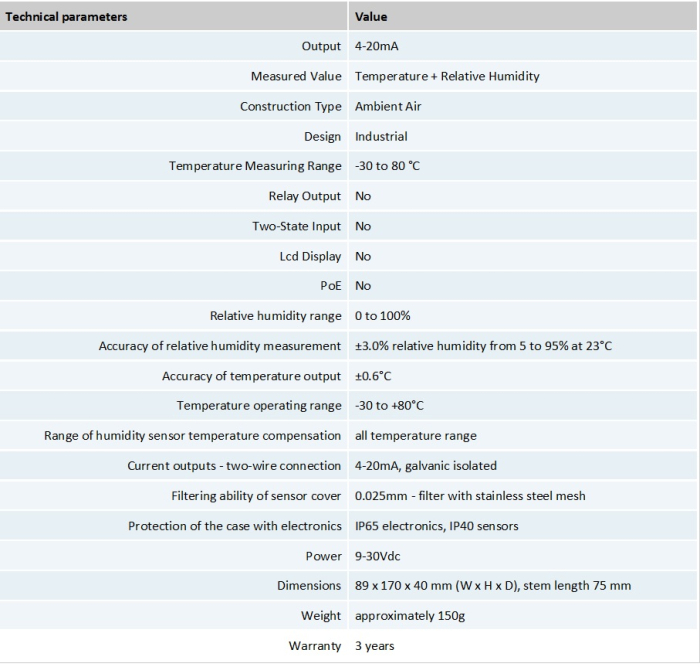Click the "Relay Output" label

click(305, 196)
